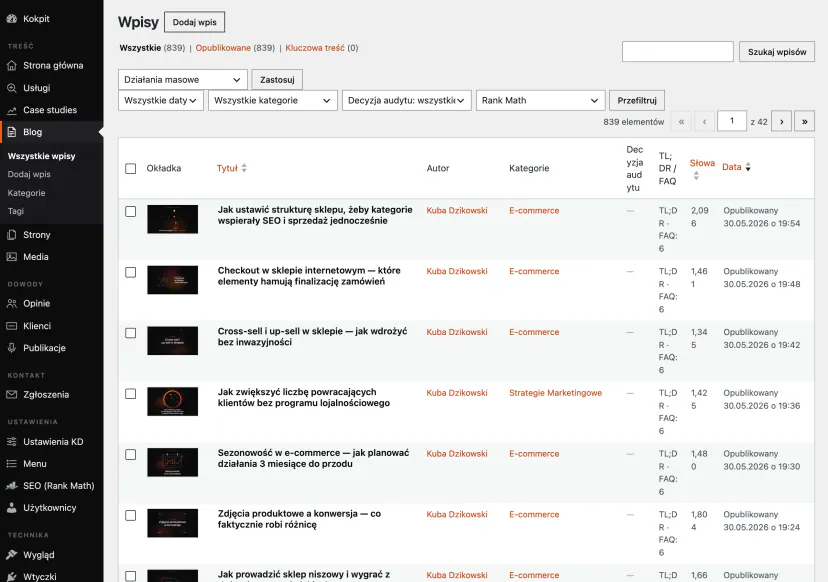Tick the 'Zdjęcia produktowe a konwersja' checkbox

tap(130, 515)
